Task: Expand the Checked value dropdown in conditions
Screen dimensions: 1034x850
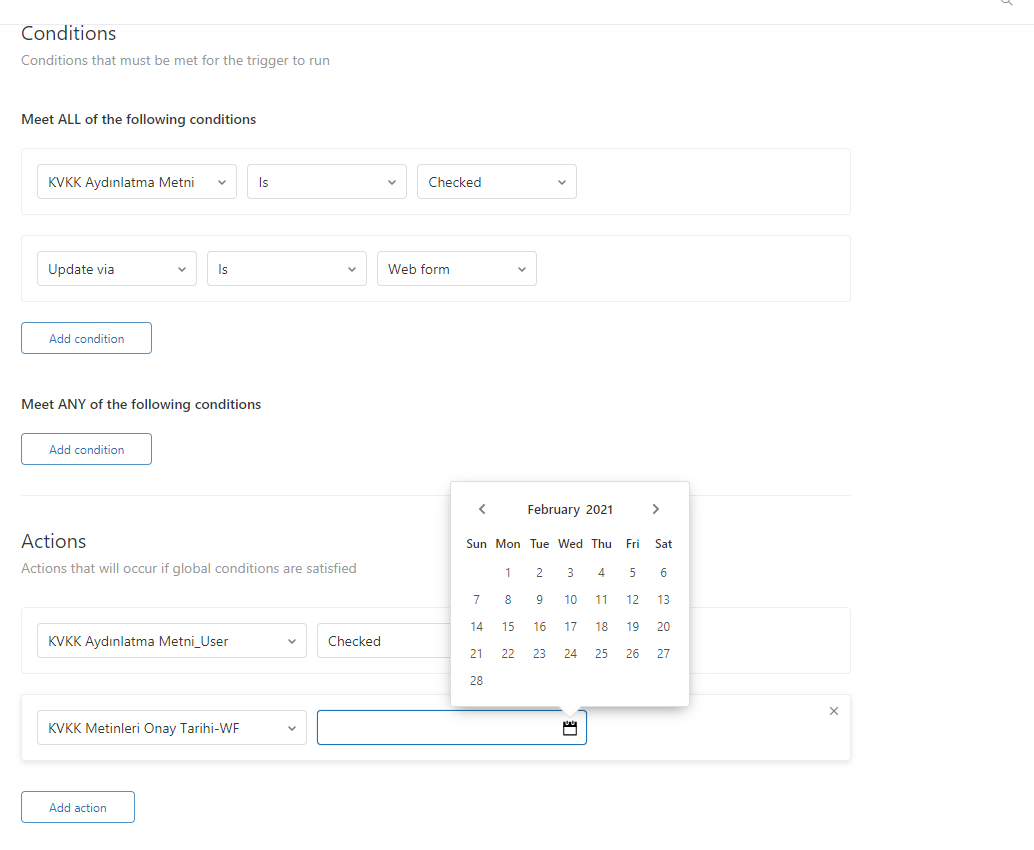Action: 496,182
